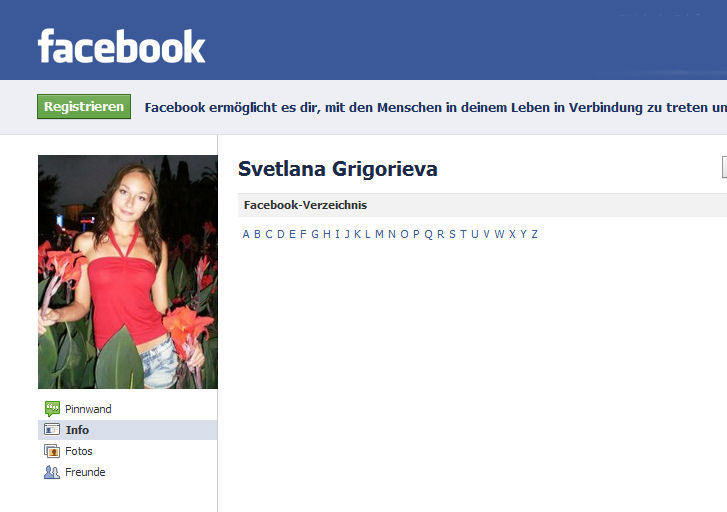Click the Facebook-Verzeichnis heading
The image size is (727, 512).
[x=306, y=205]
